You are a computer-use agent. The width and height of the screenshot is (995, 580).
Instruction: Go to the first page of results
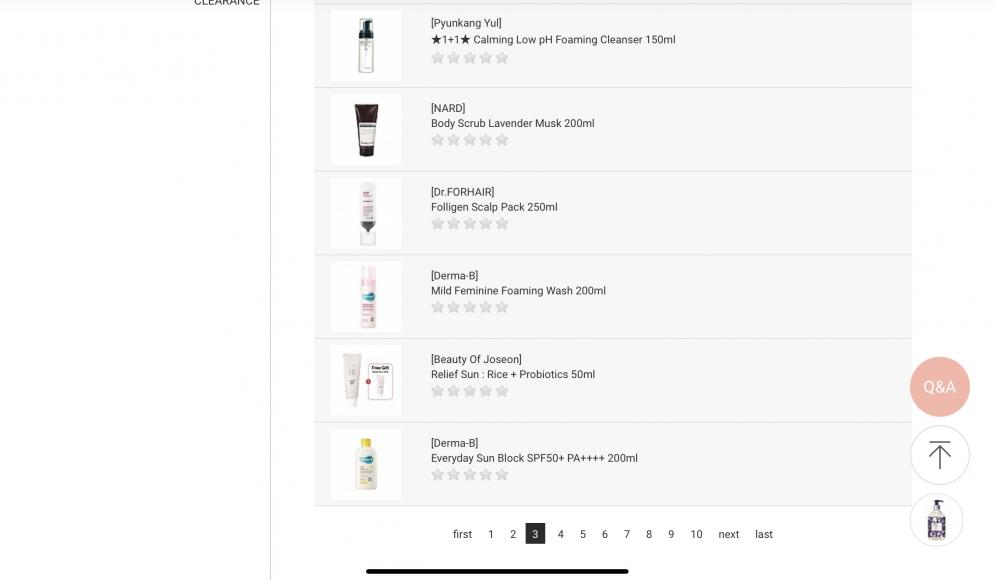(x=462, y=534)
